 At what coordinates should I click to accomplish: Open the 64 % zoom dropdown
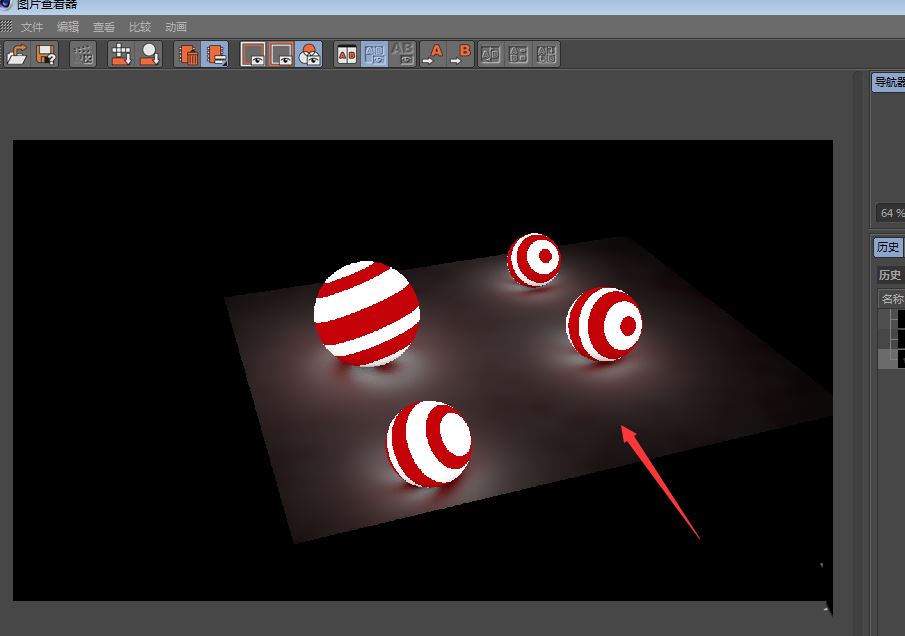[890, 213]
